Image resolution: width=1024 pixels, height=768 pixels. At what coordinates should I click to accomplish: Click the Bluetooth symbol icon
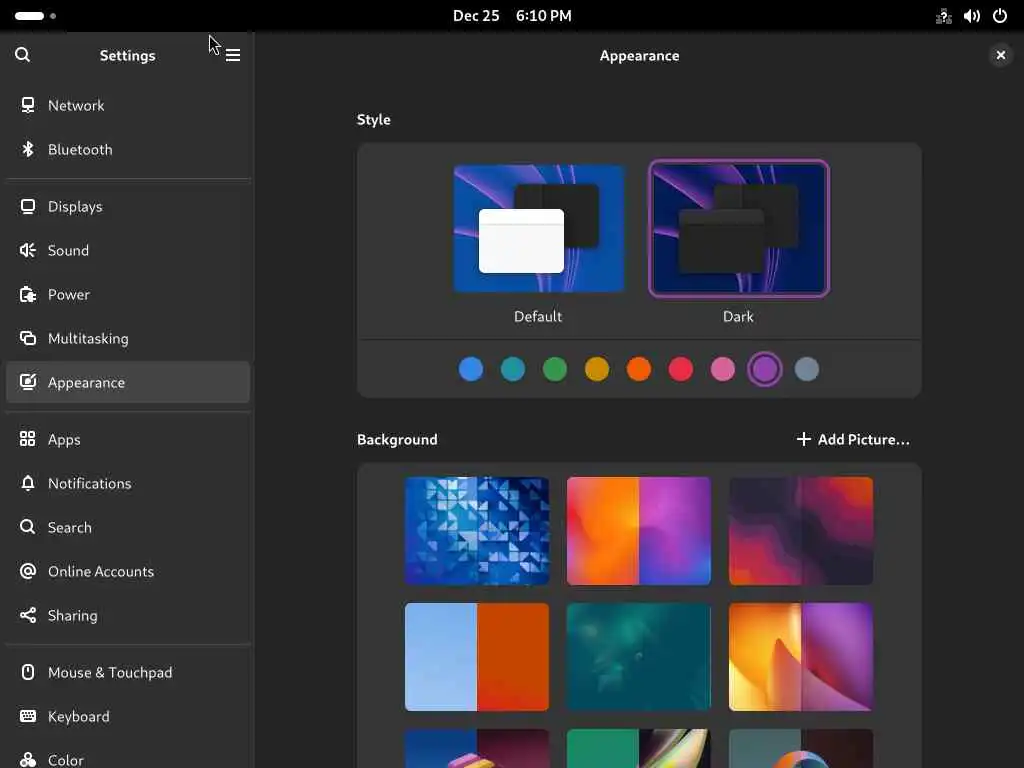click(x=27, y=150)
